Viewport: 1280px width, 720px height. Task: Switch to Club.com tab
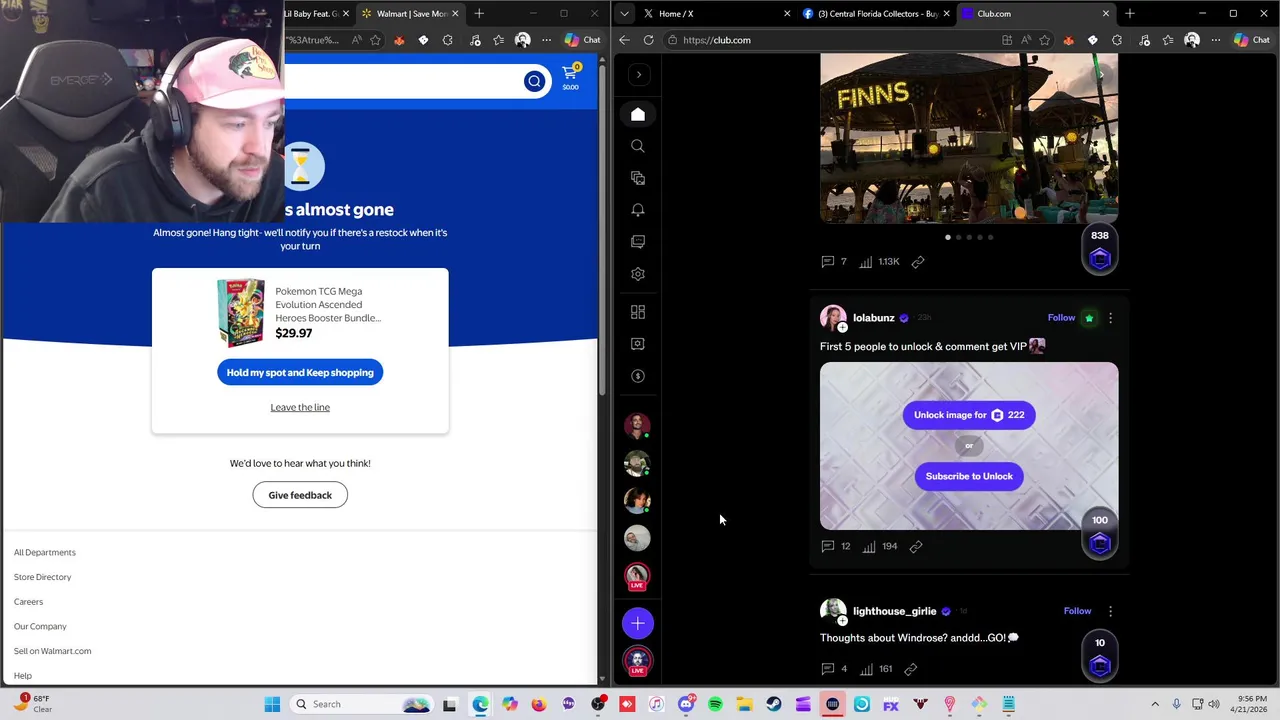point(1035,14)
